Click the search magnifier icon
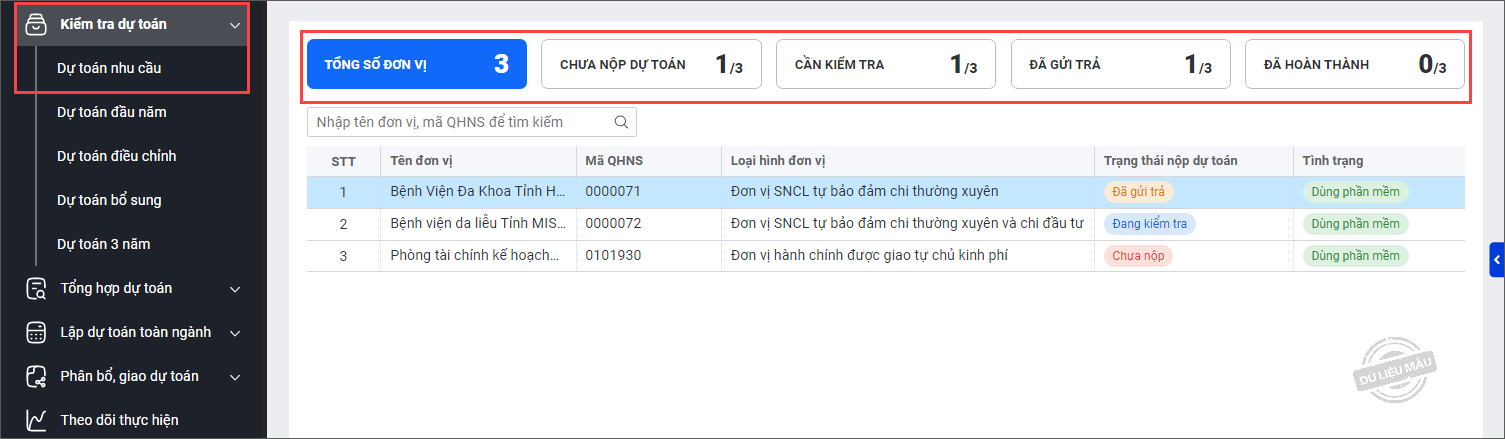This screenshot has width=1505, height=439. [620, 122]
